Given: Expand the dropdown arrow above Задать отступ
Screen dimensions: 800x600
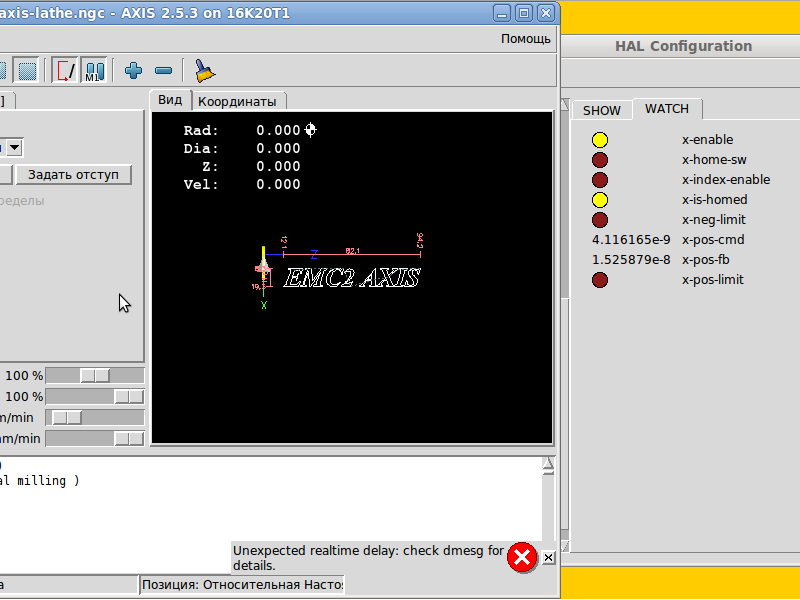Looking at the screenshot, I should point(15,148).
